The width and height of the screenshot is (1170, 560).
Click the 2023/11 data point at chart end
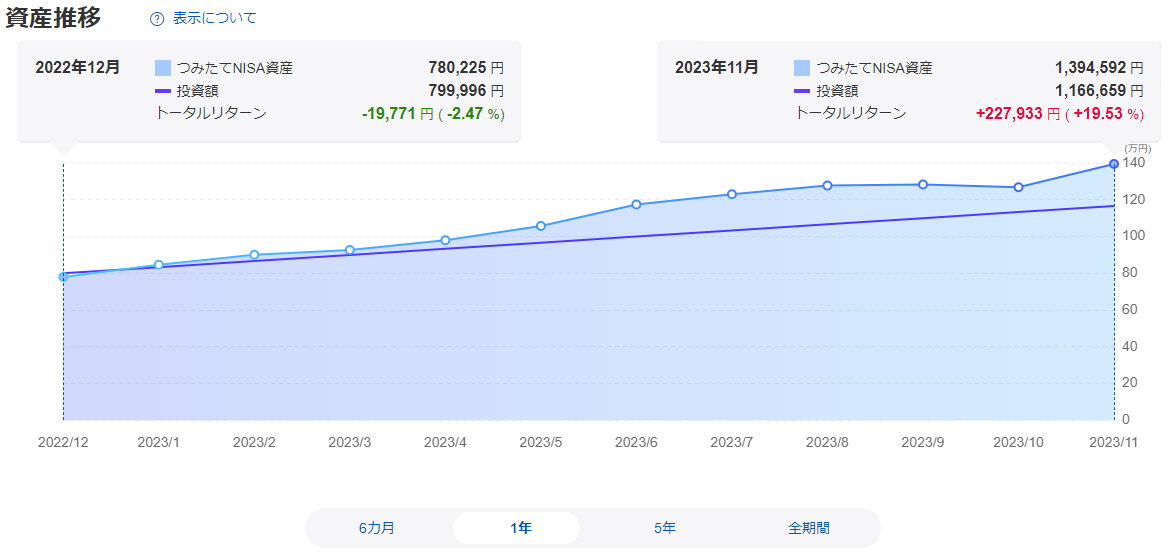(x=1114, y=164)
